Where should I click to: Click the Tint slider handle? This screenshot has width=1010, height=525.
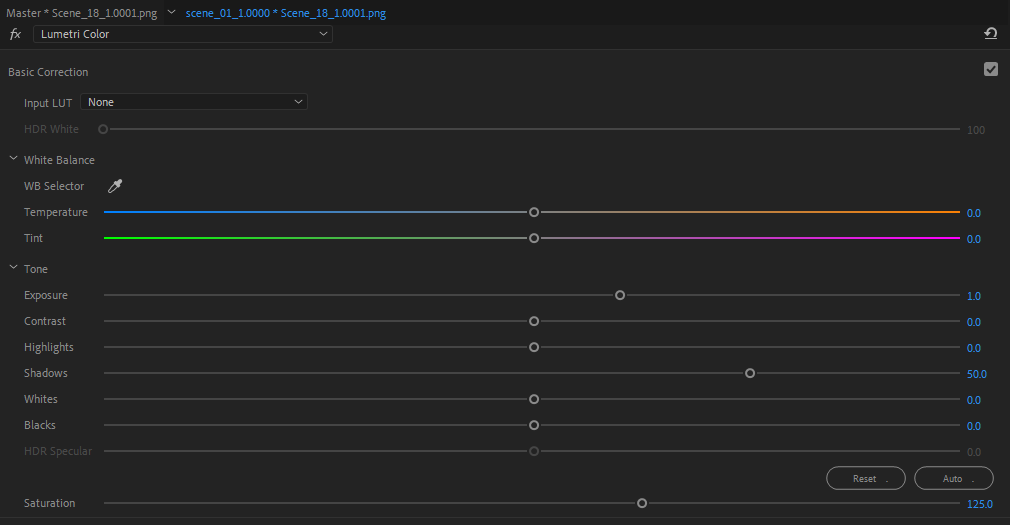(x=534, y=238)
